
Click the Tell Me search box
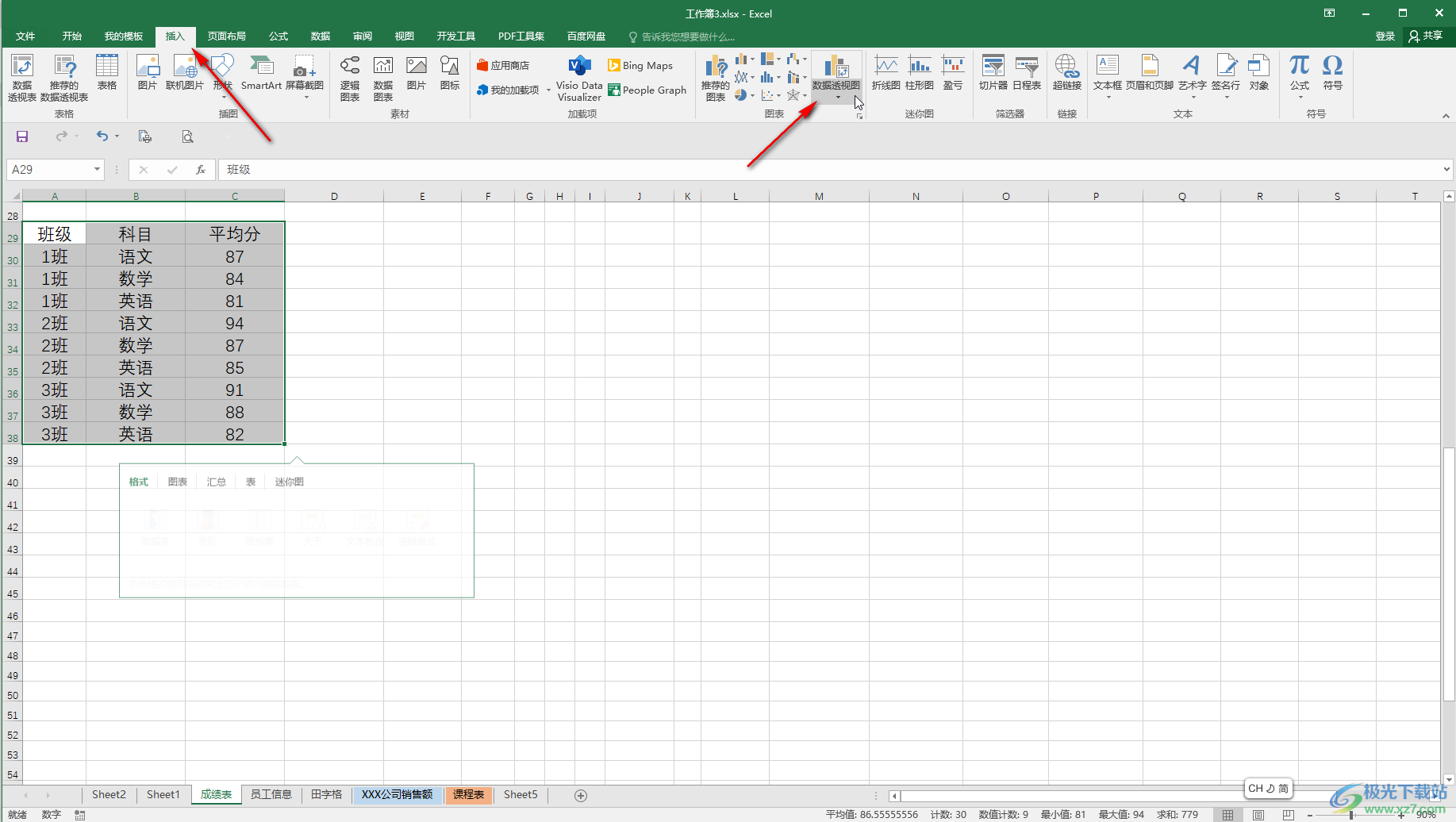pyautogui.click(x=682, y=36)
